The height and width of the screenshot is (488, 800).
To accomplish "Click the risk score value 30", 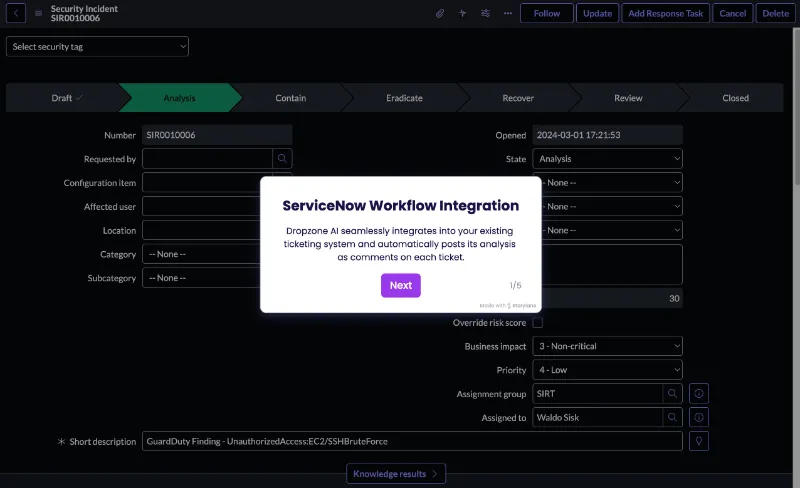I will (x=674, y=299).
